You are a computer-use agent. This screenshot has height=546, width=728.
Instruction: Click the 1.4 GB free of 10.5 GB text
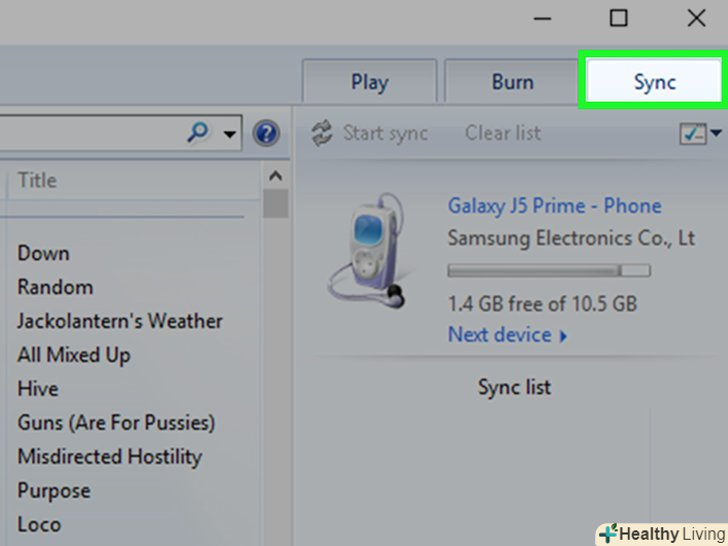542,304
